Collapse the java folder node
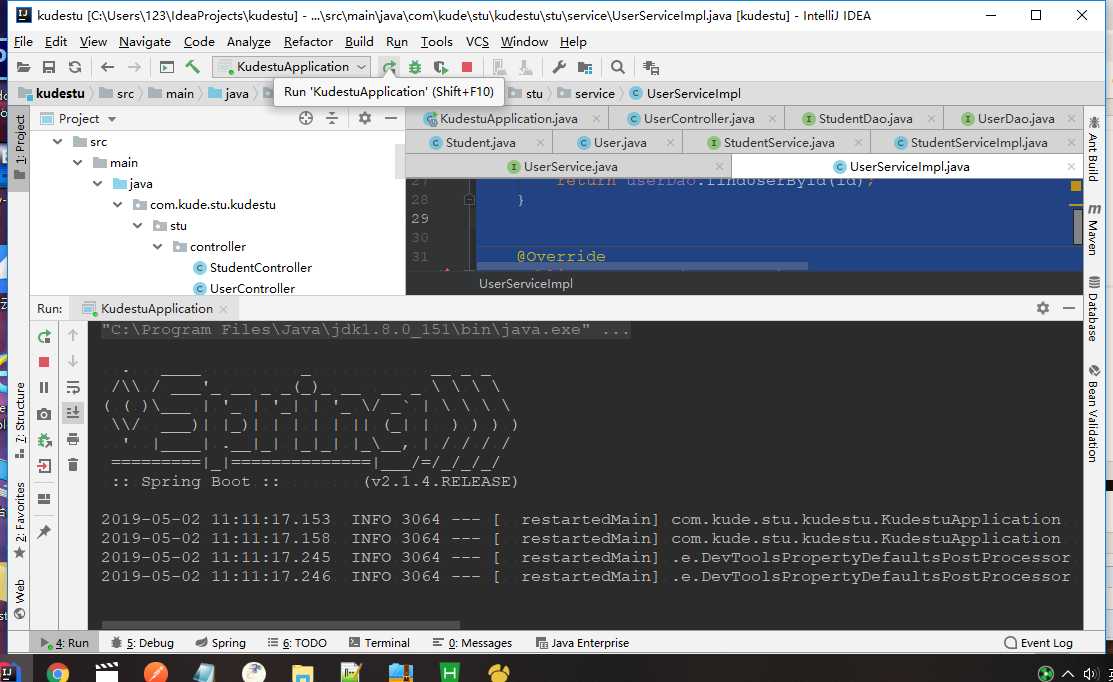1113x682 pixels. click(97, 184)
